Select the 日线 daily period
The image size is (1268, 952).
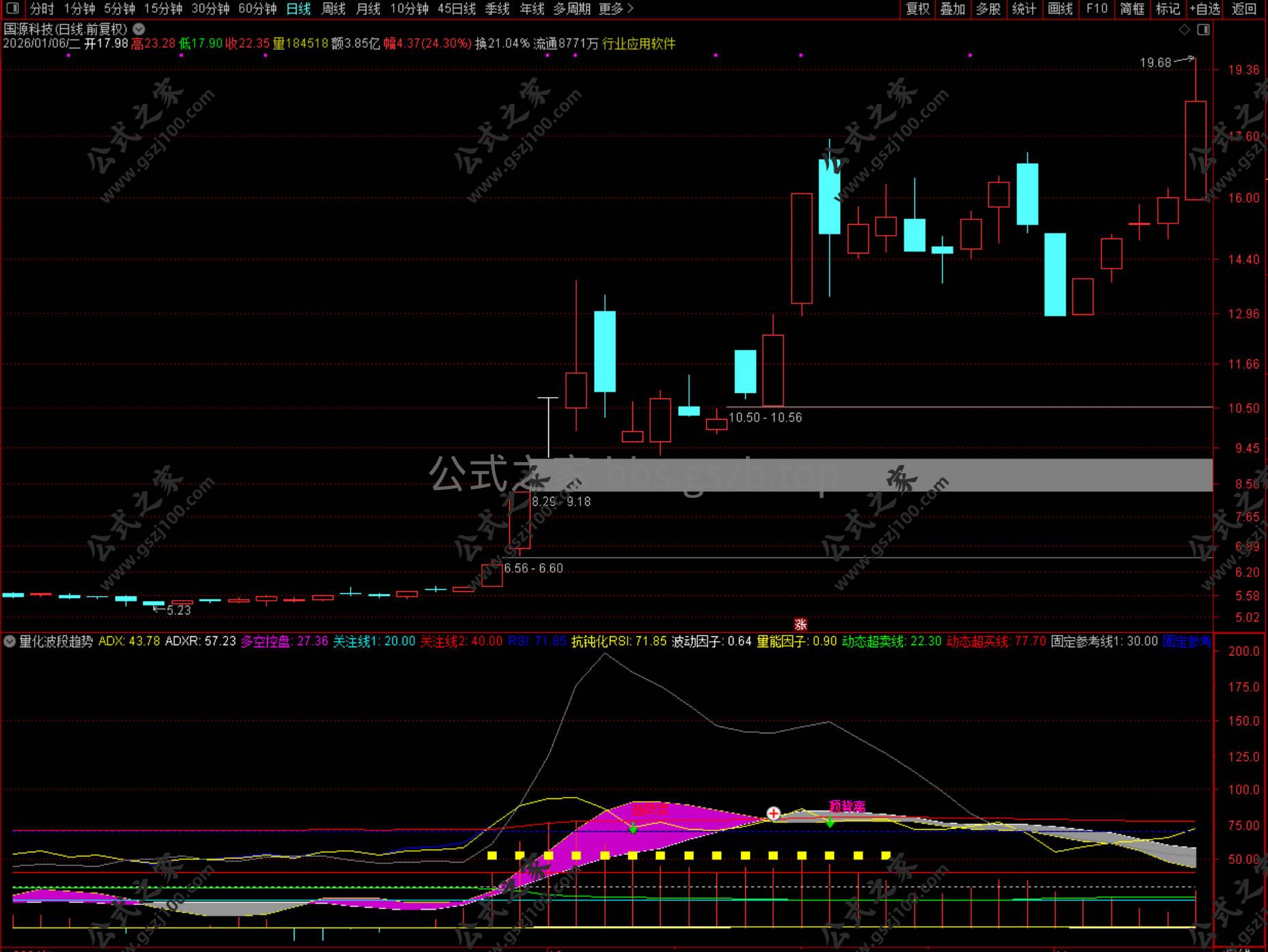(x=298, y=9)
